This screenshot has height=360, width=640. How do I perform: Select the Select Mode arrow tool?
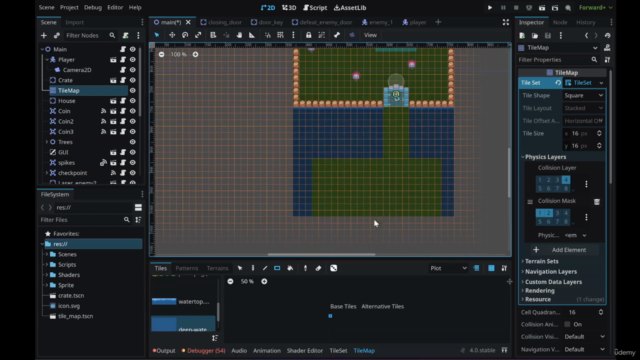point(157,35)
